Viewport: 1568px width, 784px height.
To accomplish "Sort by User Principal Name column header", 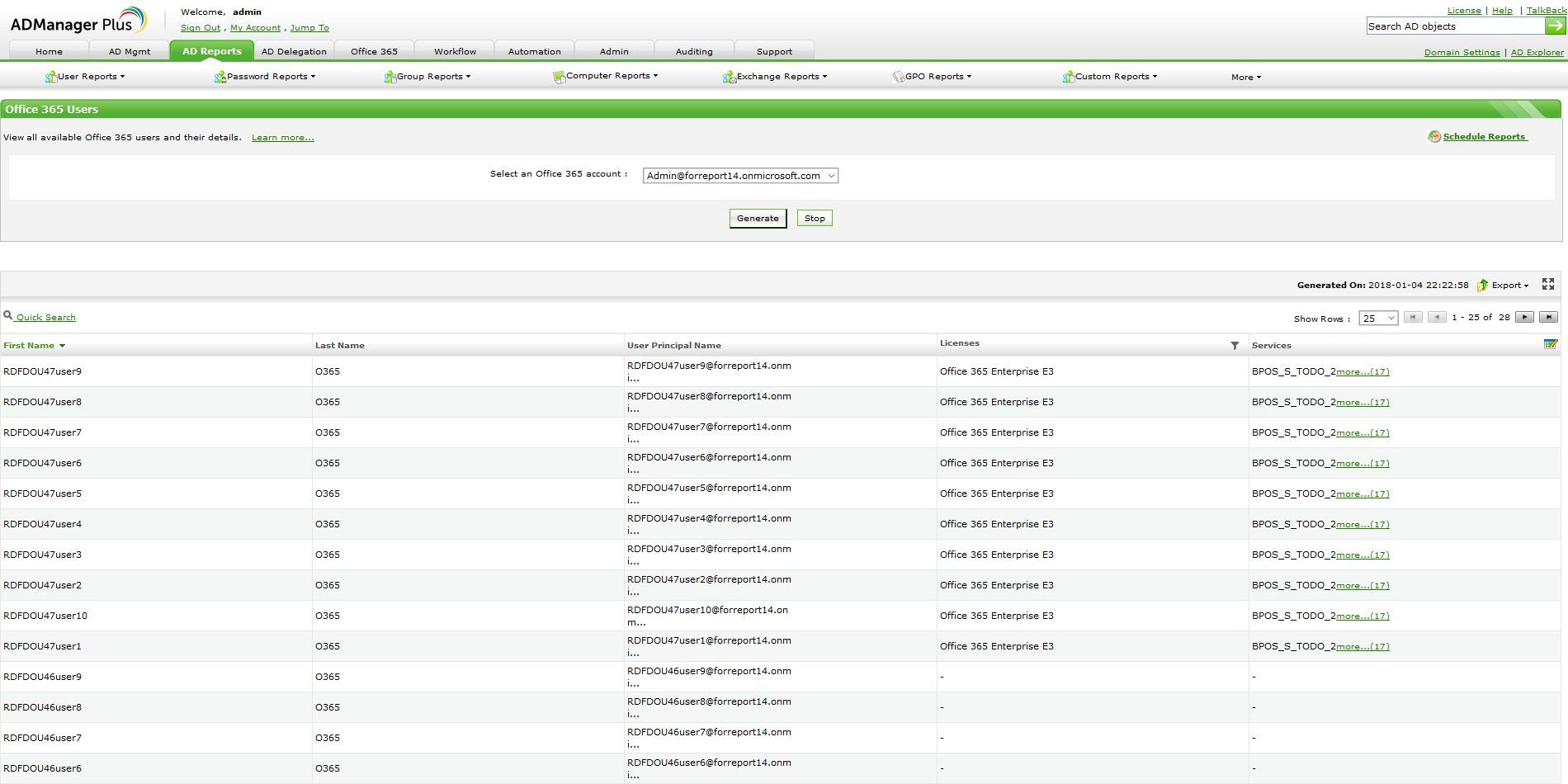I will 673,346.
